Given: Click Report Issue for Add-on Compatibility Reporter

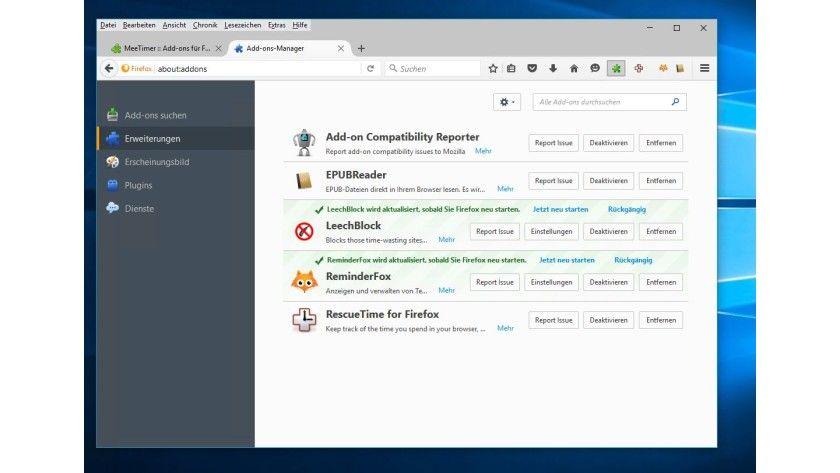Looking at the screenshot, I should [x=553, y=143].
